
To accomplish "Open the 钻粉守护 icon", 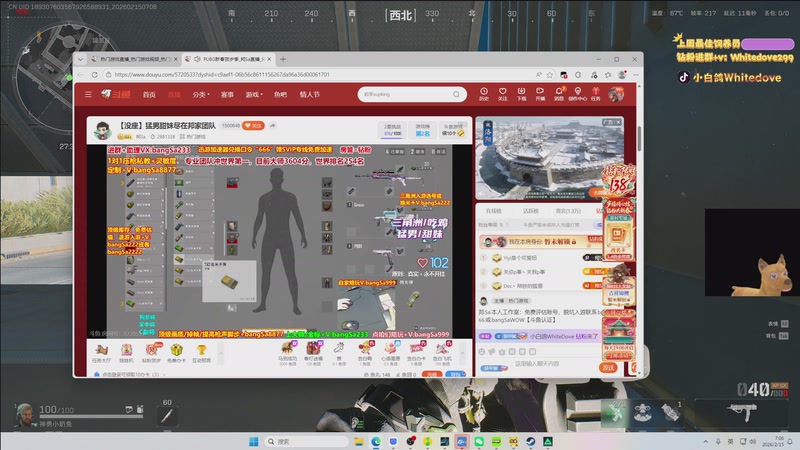I will (151, 353).
